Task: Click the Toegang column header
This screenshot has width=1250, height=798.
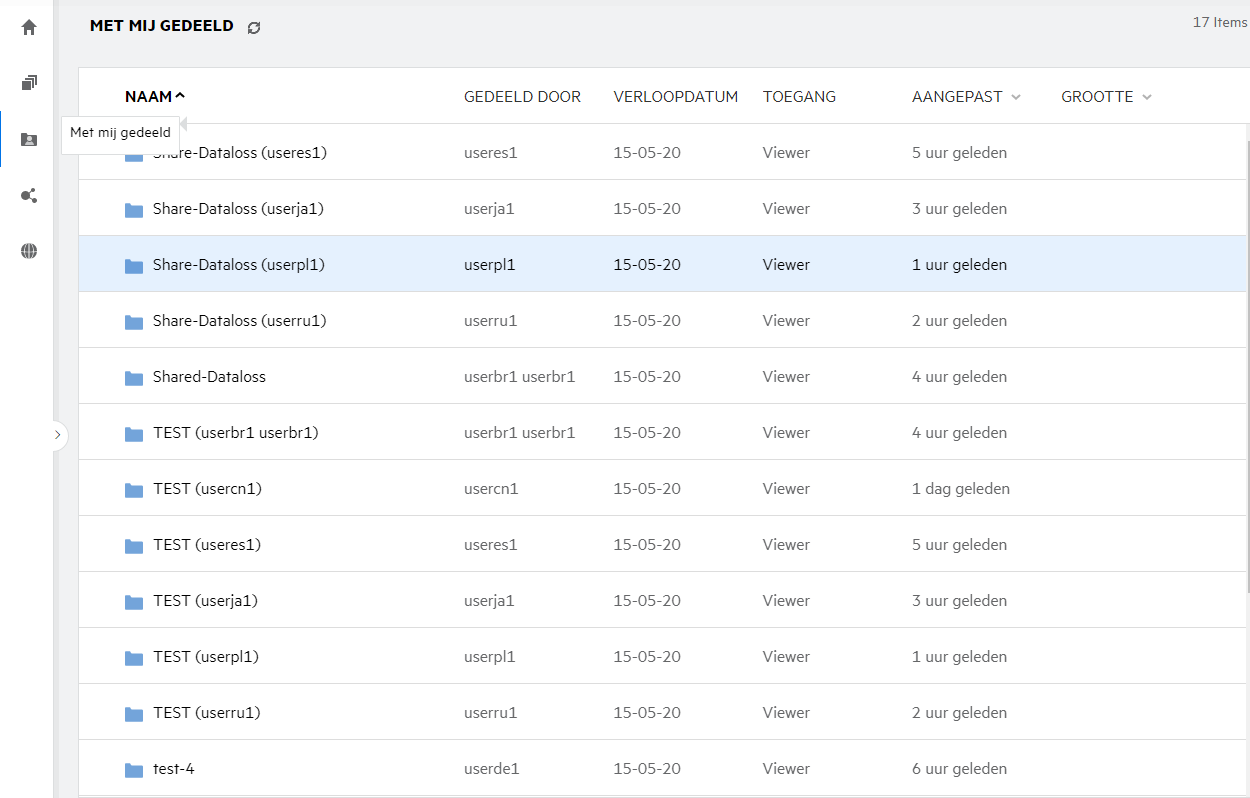Action: point(799,97)
